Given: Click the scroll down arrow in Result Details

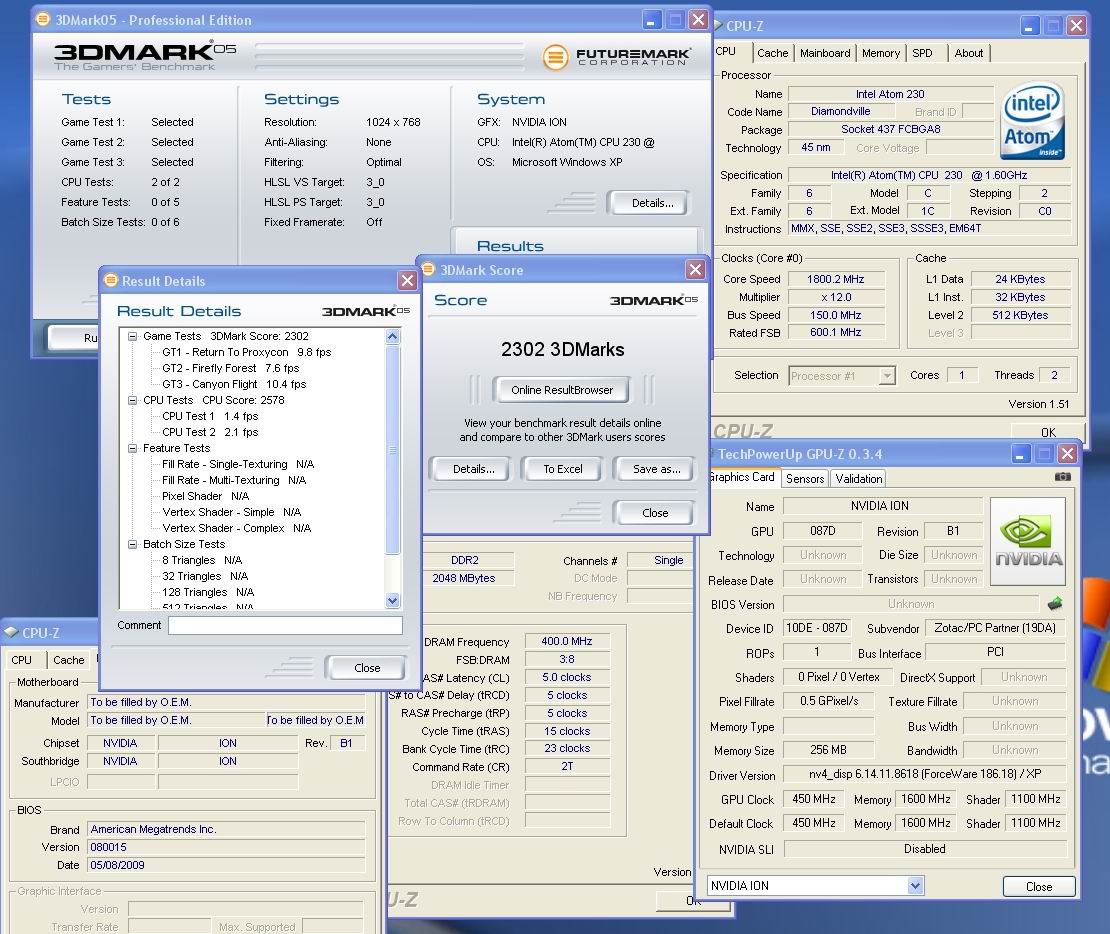Looking at the screenshot, I should click(x=393, y=600).
